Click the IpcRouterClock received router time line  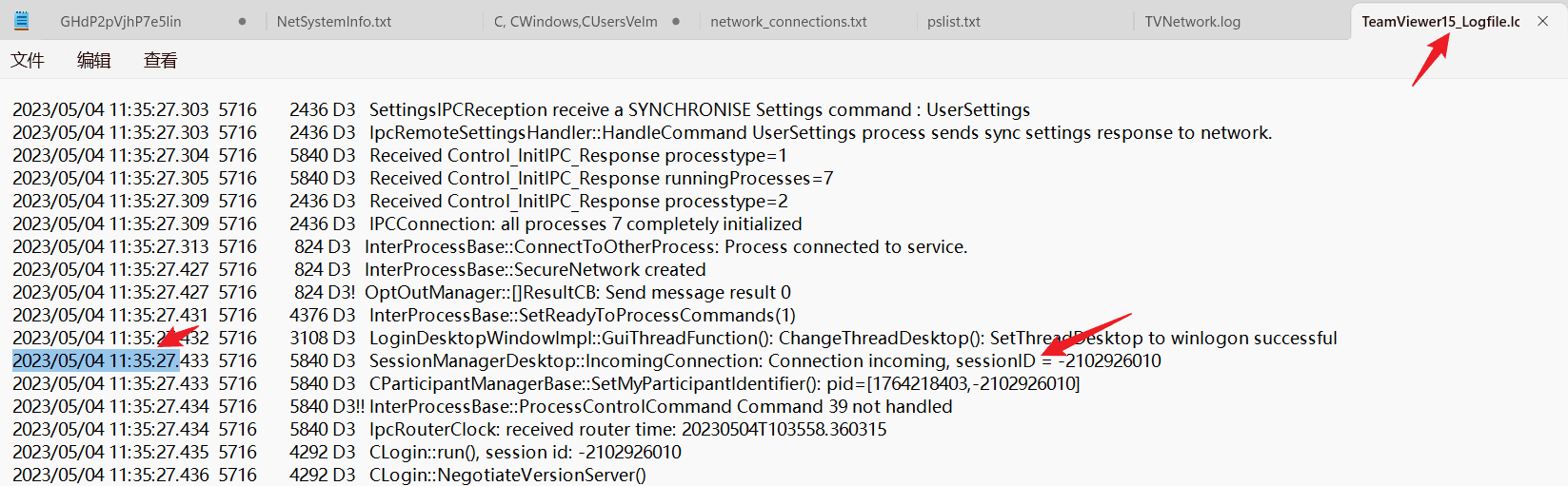pyautogui.click(x=627, y=430)
